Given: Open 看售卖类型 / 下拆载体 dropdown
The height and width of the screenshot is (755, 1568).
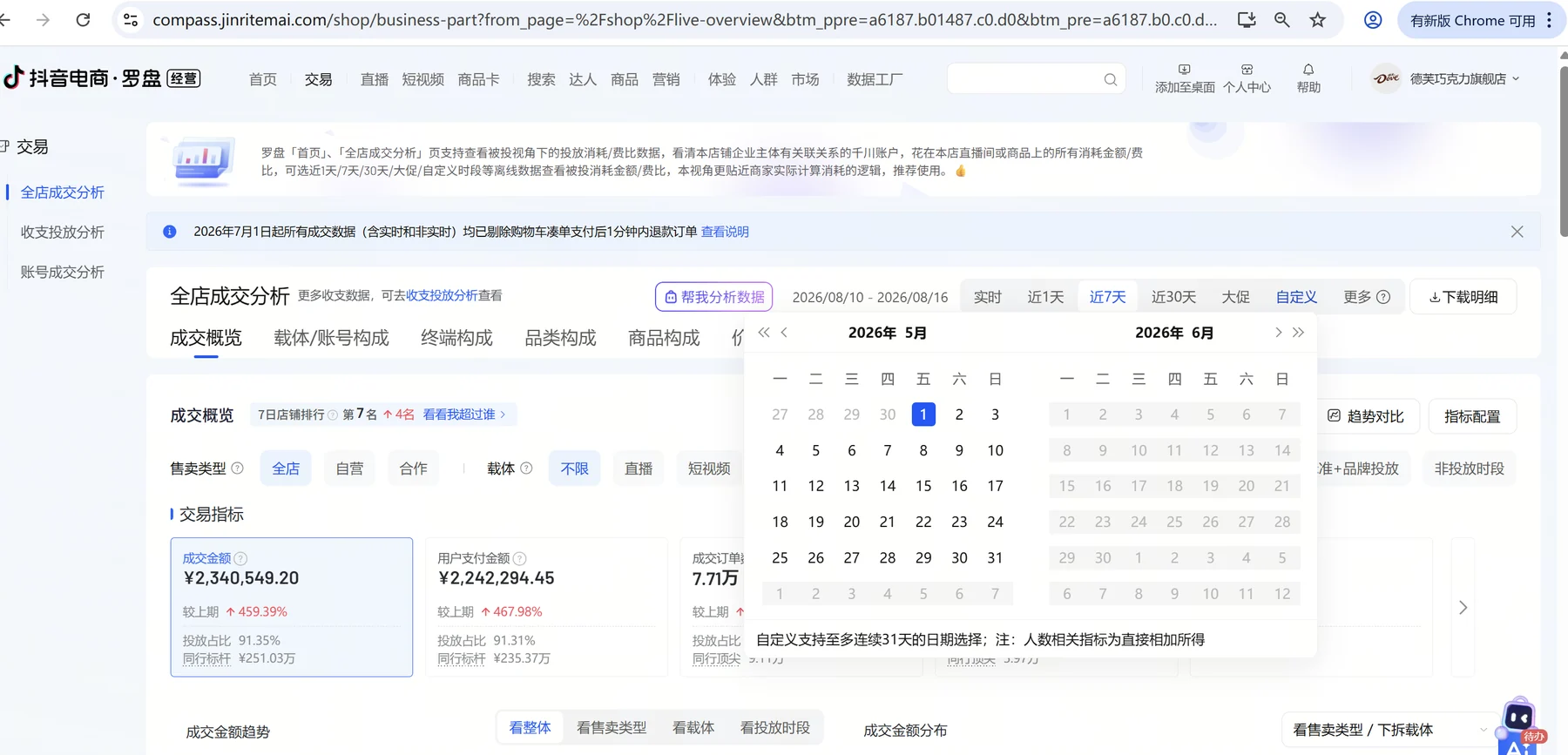Looking at the screenshot, I should 1390,730.
